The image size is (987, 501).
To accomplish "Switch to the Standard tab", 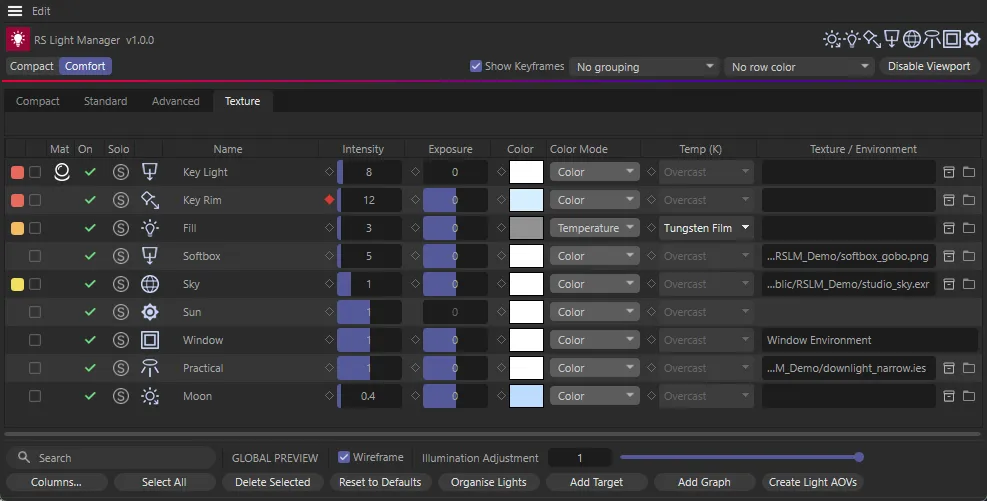I will coord(105,101).
